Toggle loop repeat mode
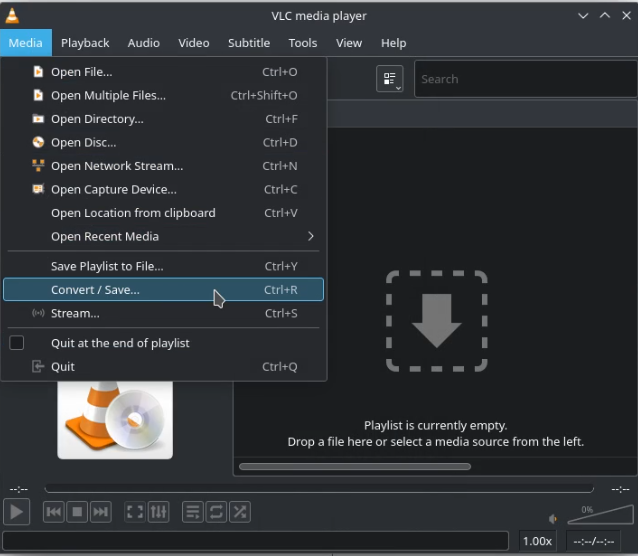 click(x=216, y=512)
